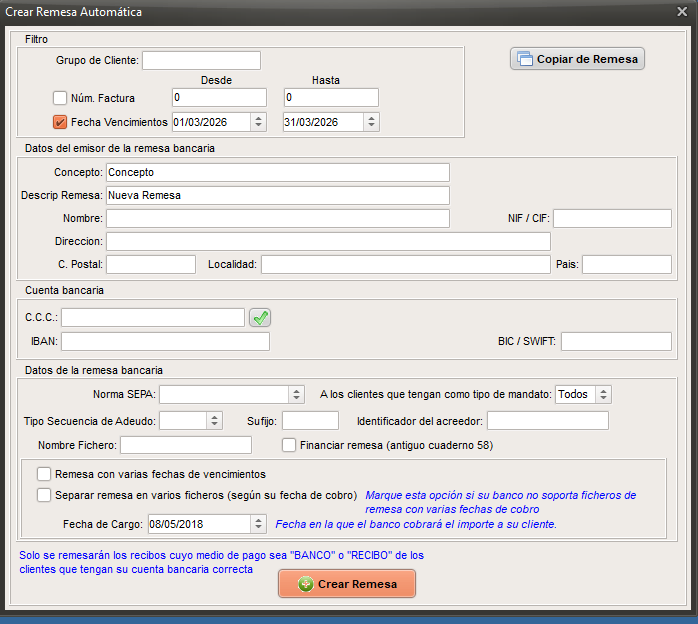Focus the Localidad field
This screenshot has width=698, height=624.
pyautogui.click(x=406, y=264)
